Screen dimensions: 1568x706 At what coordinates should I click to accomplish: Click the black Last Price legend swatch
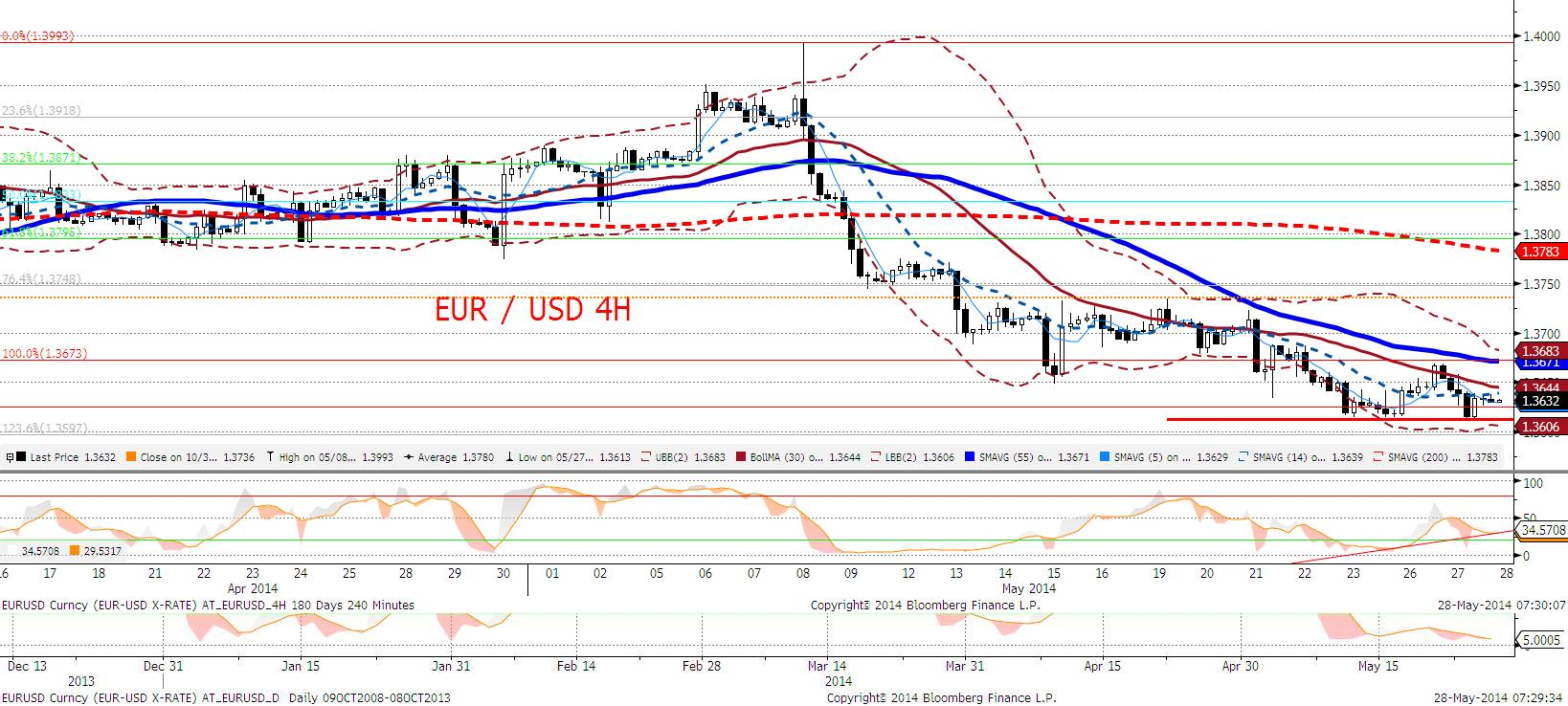tap(21, 456)
